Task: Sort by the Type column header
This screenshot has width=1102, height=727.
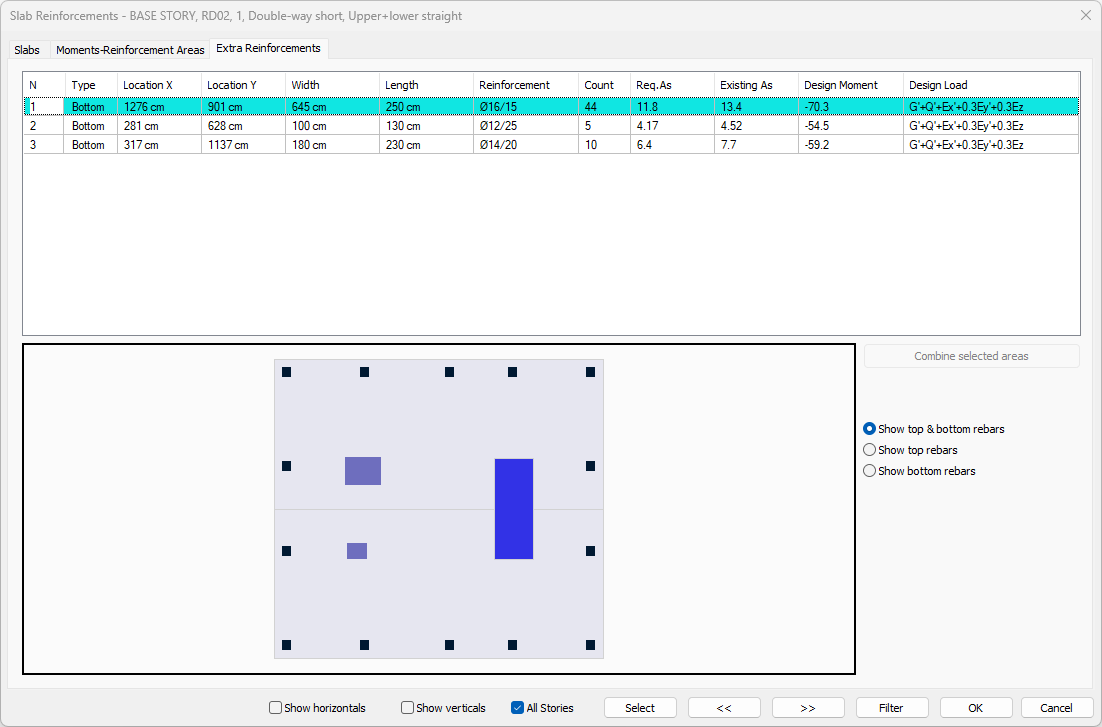Action: 91,85
